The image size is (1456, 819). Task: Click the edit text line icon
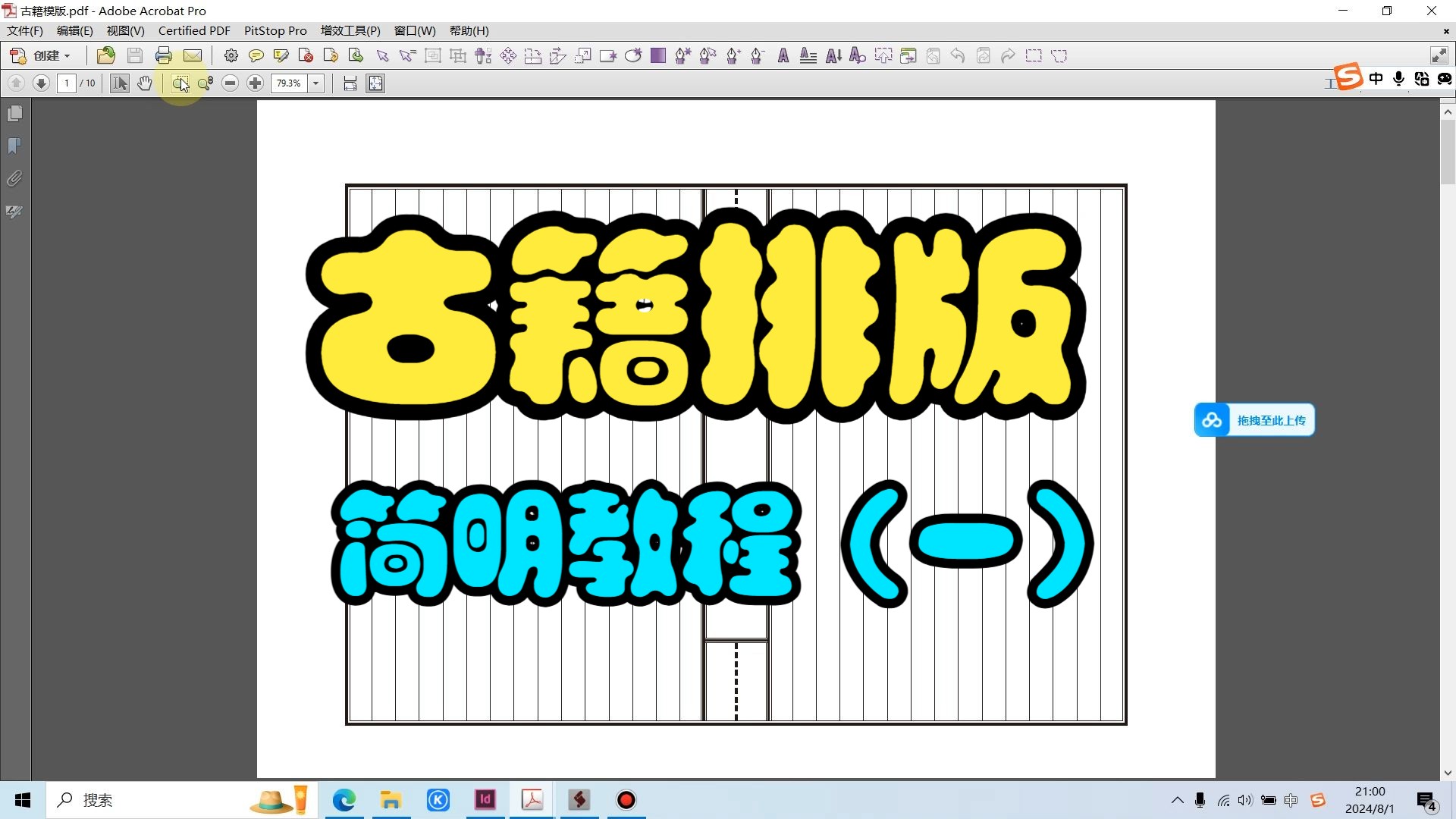(x=808, y=55)
